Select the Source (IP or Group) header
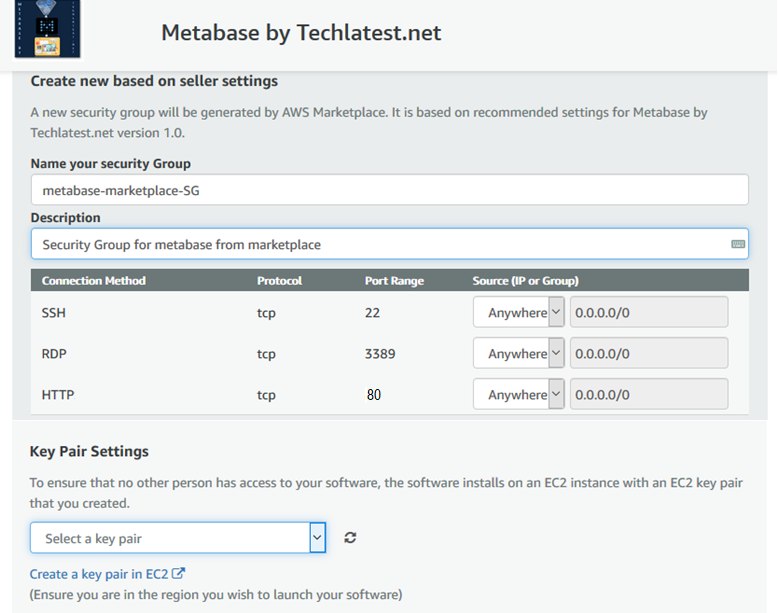Image resolution: width=779 pixels, height=613 pixels. (526, 281)
